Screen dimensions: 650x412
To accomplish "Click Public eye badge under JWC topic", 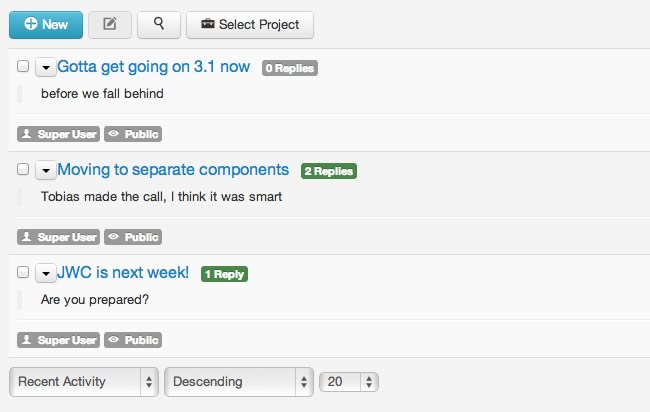I will click(x=133, y=340).
